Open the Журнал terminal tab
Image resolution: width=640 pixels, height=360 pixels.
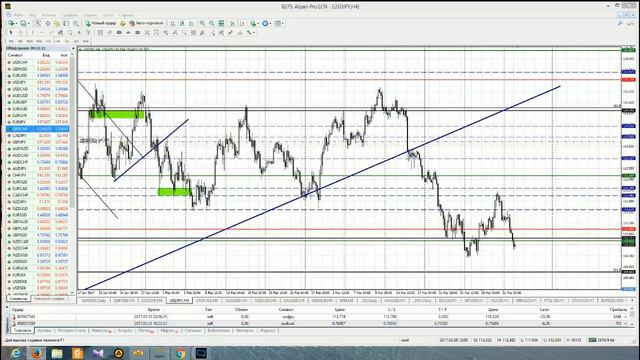point(267,331)
